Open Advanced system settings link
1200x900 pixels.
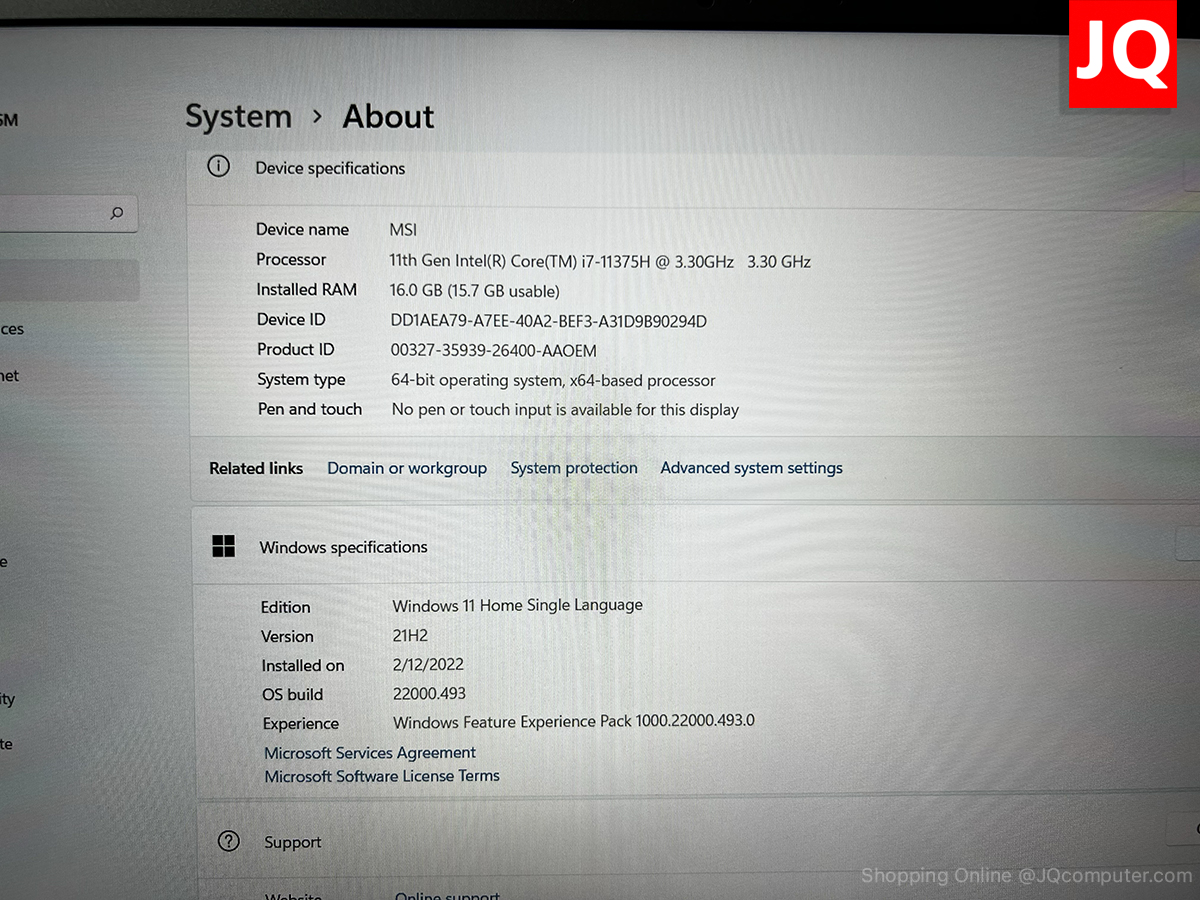(x=752, y=468)
